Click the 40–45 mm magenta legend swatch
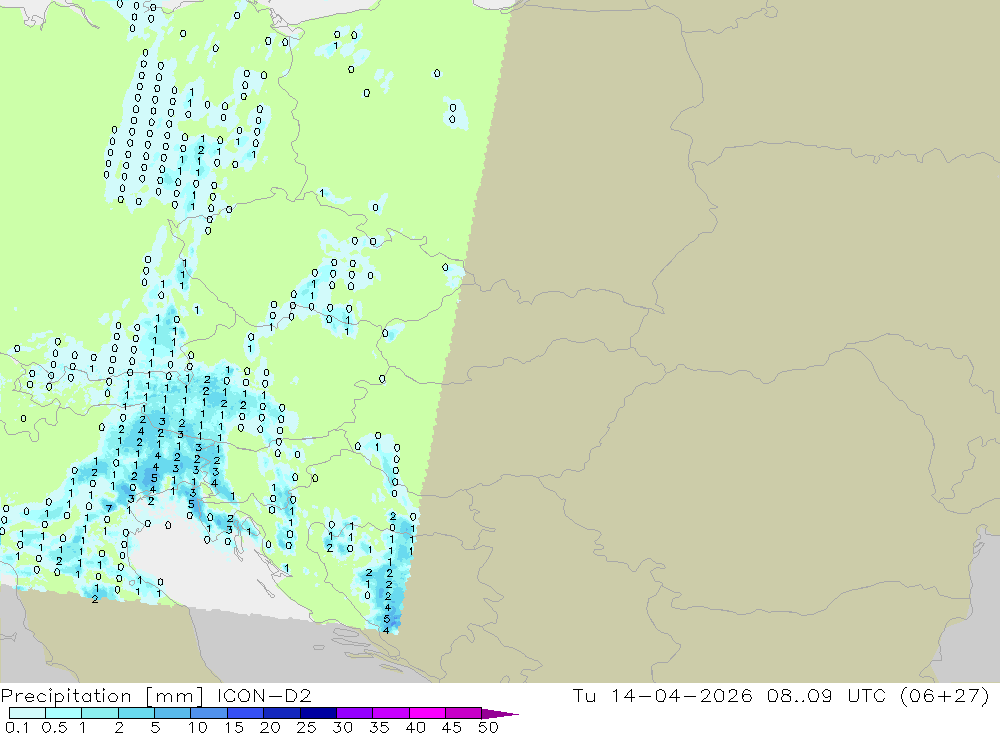 click(x=427, y=713)
